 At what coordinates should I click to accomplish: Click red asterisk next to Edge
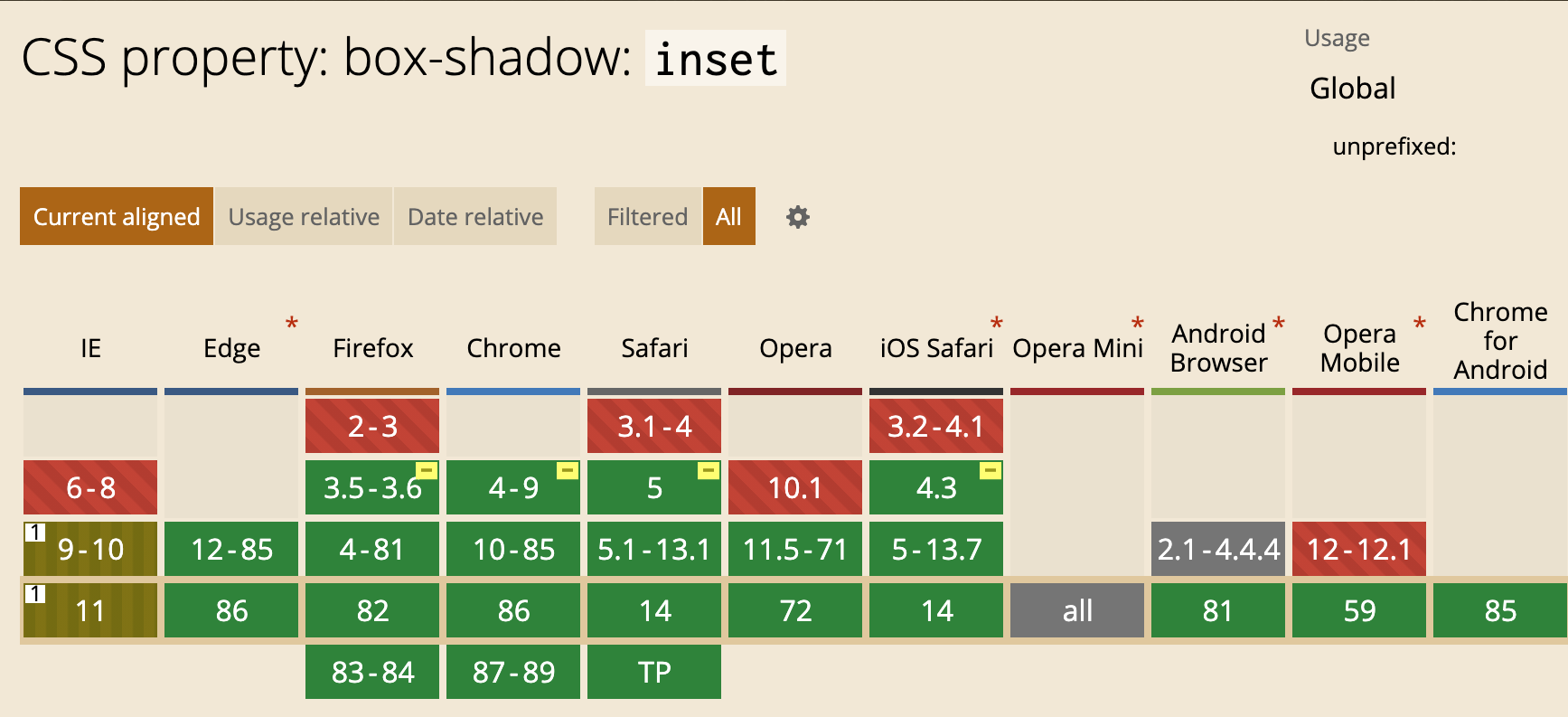[291, 324]
